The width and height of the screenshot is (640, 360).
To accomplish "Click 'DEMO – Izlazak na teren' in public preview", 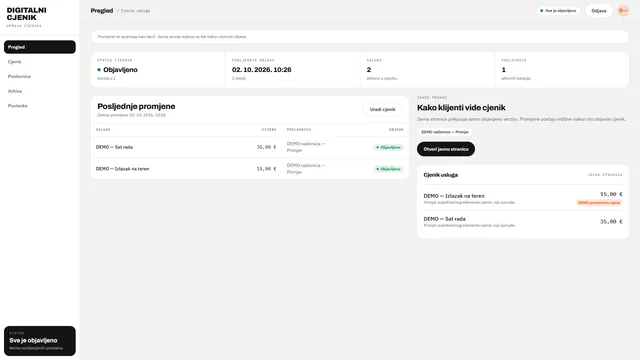I will tap(454, 196).
